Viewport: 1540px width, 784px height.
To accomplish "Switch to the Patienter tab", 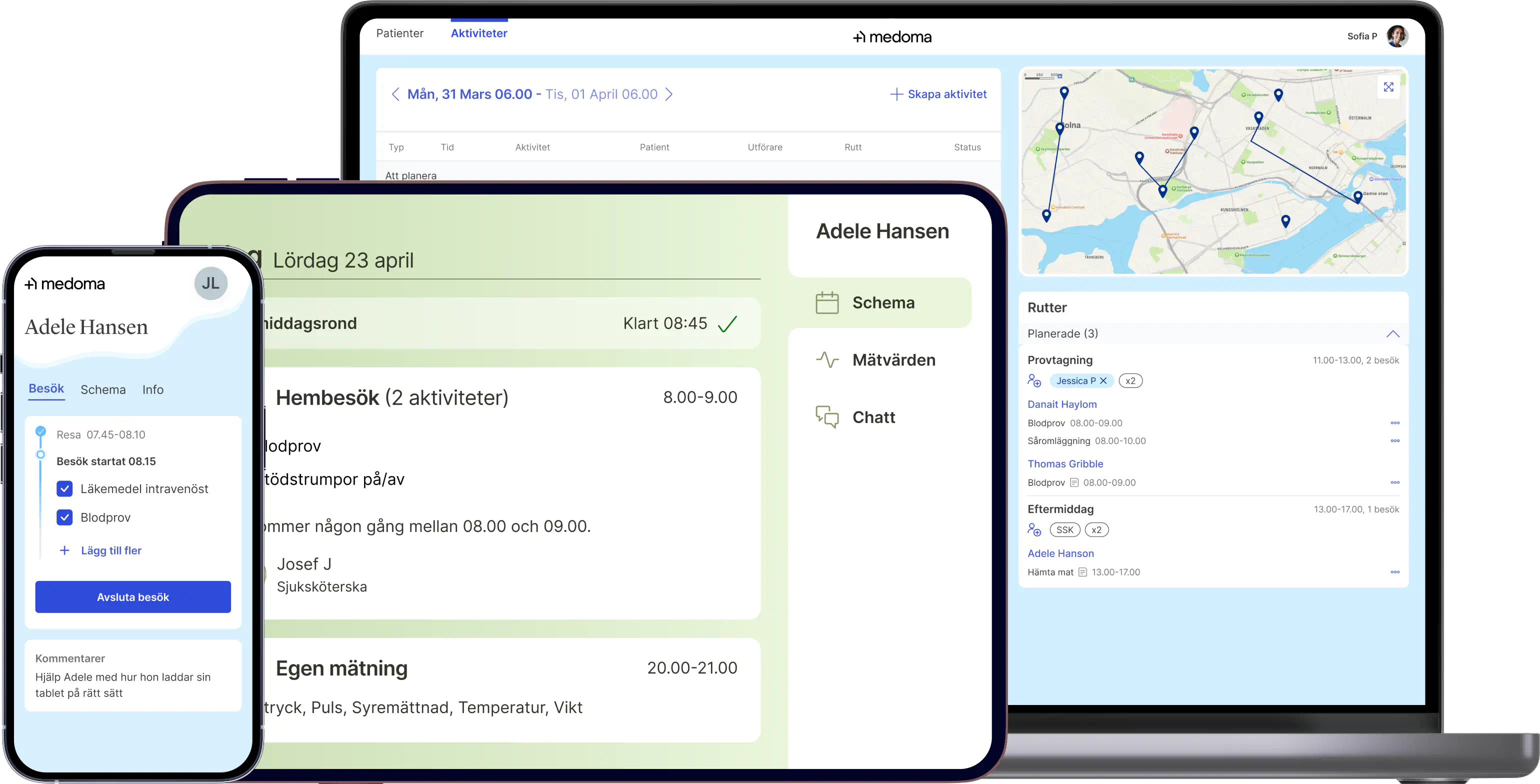I will click(399, 33).
